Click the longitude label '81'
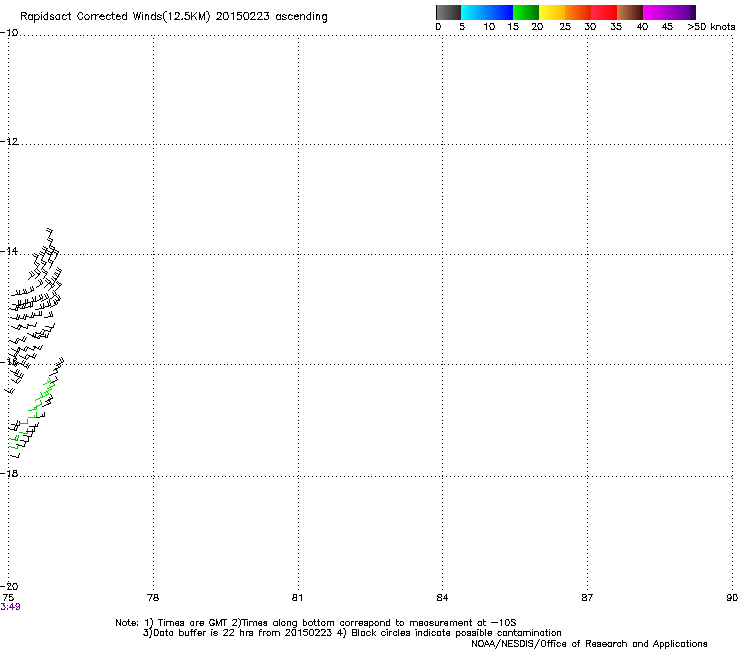Viewport: 740px width, 650px height. click(297, 598)
